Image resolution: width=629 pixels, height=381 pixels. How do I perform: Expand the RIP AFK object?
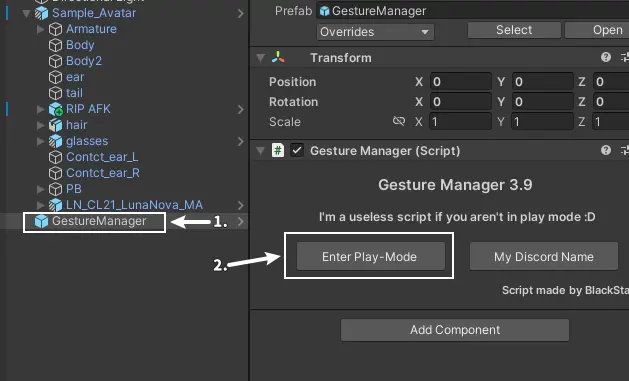click(40, 109)
